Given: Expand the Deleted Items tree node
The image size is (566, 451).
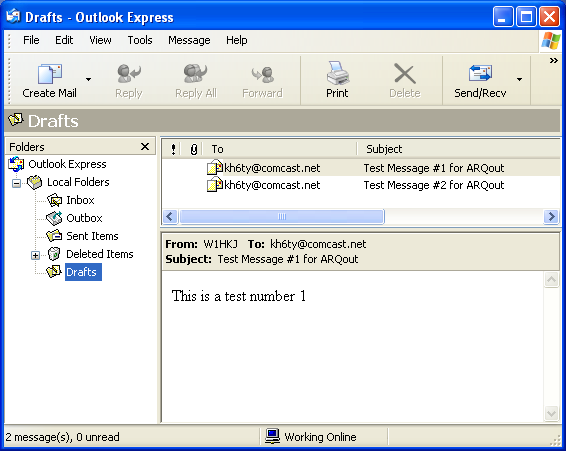Looking at the screenshot, I should coord(35,255).
